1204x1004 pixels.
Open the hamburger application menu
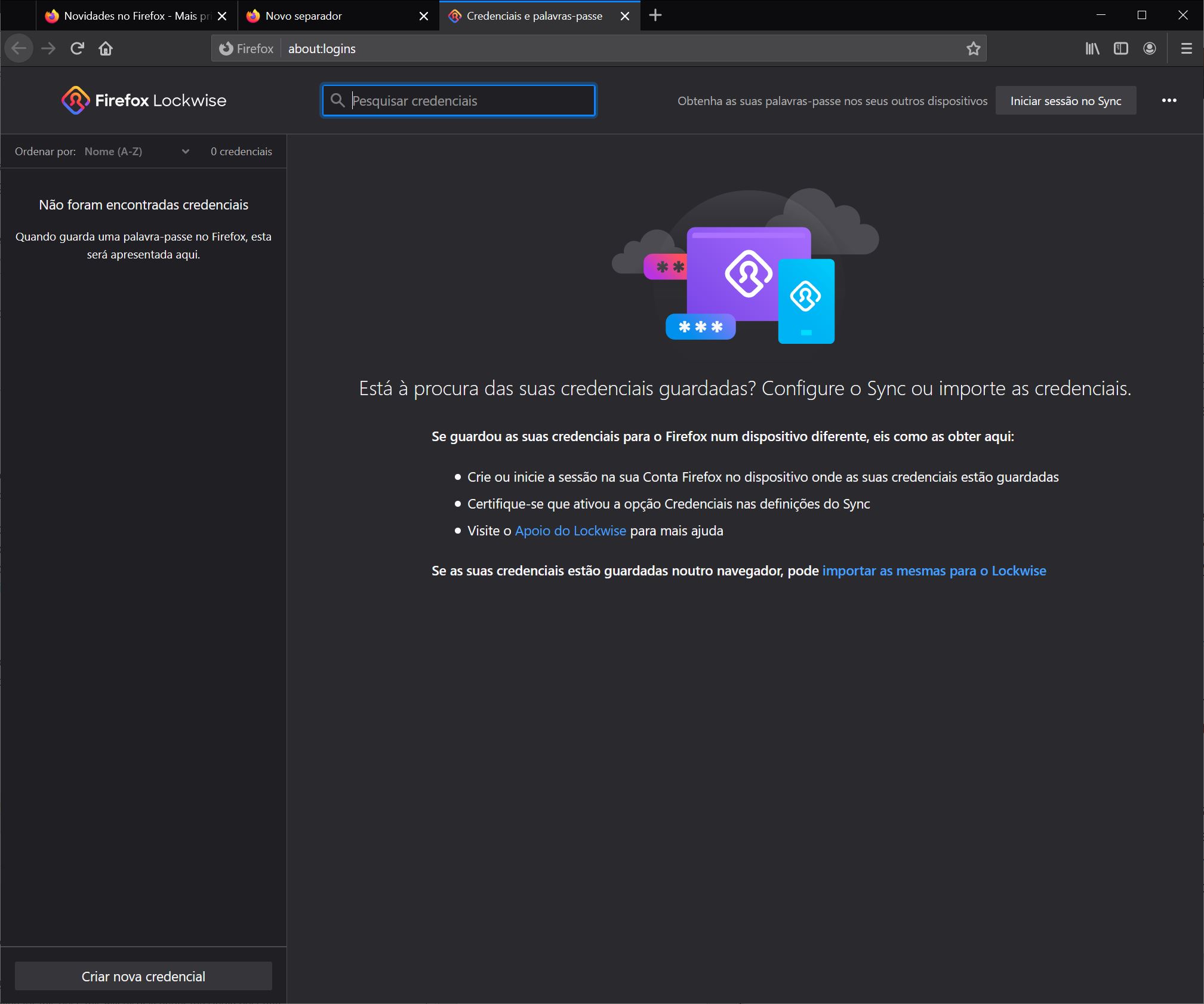pos(1186,48)
